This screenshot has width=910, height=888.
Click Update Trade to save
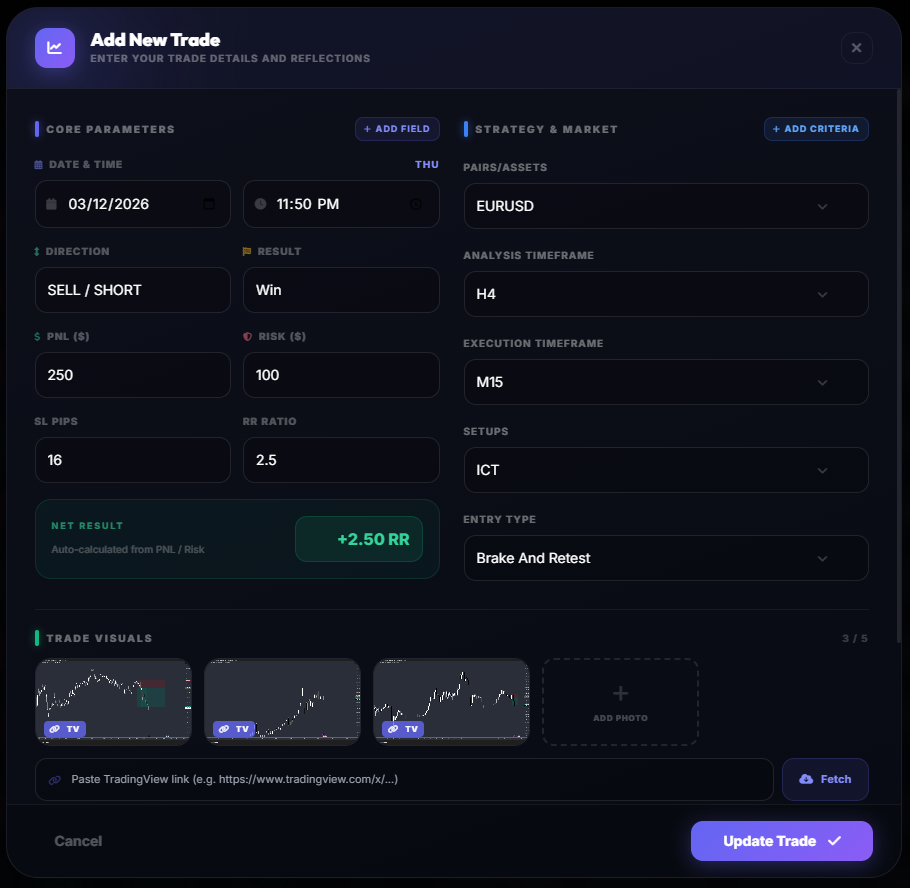[x=781, y=841]
